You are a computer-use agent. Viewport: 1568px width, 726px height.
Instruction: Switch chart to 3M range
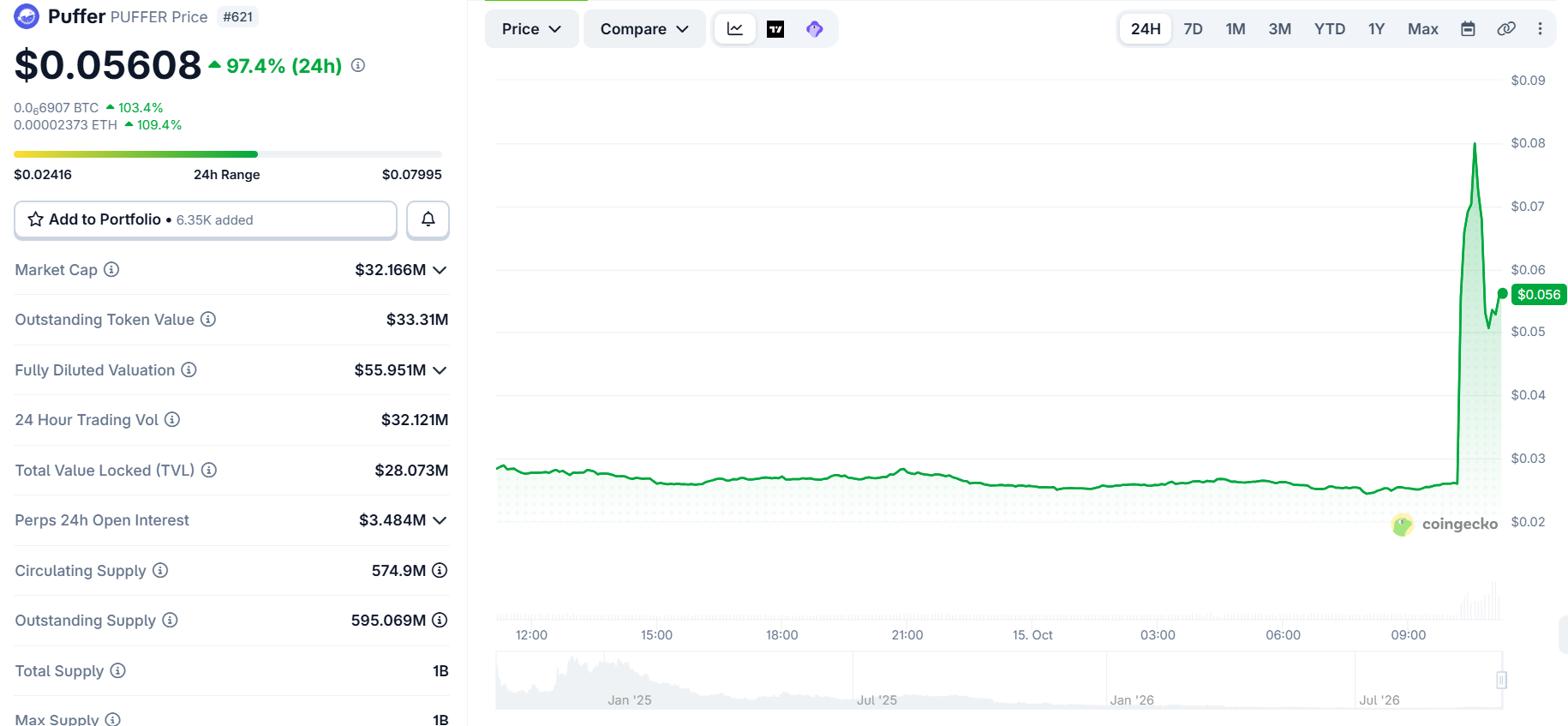tap(1280, 29)
